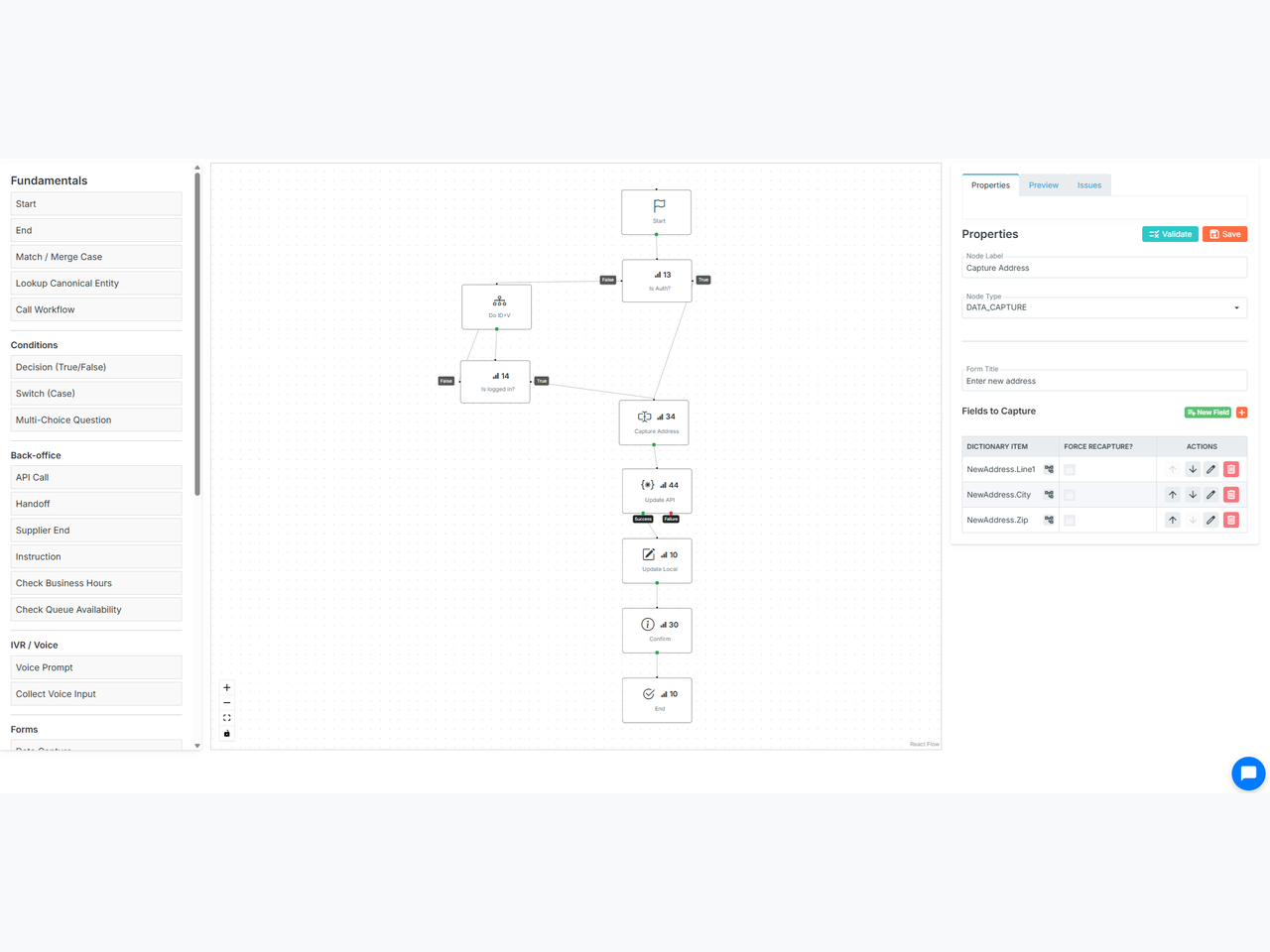
Task: Open dictionary tree icon for NewAddress.City
Action: pos(1049,495)
